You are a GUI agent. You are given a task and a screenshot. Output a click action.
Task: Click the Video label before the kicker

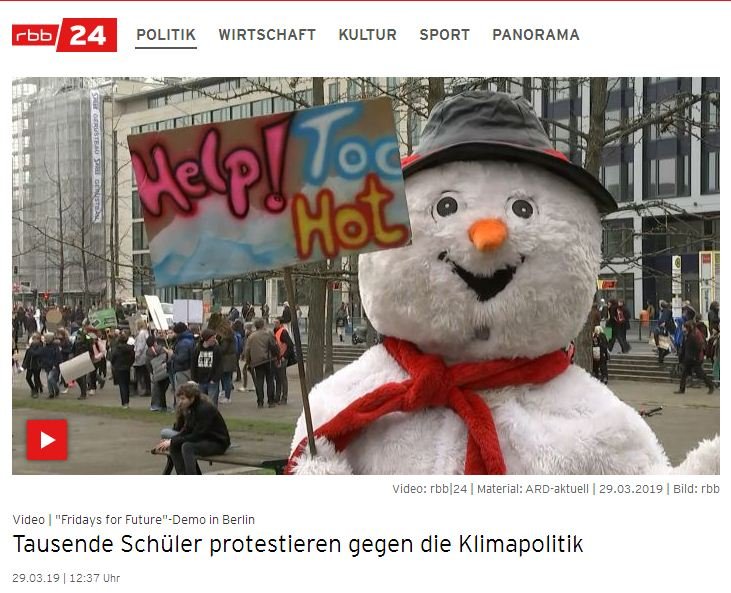(28, 519)
